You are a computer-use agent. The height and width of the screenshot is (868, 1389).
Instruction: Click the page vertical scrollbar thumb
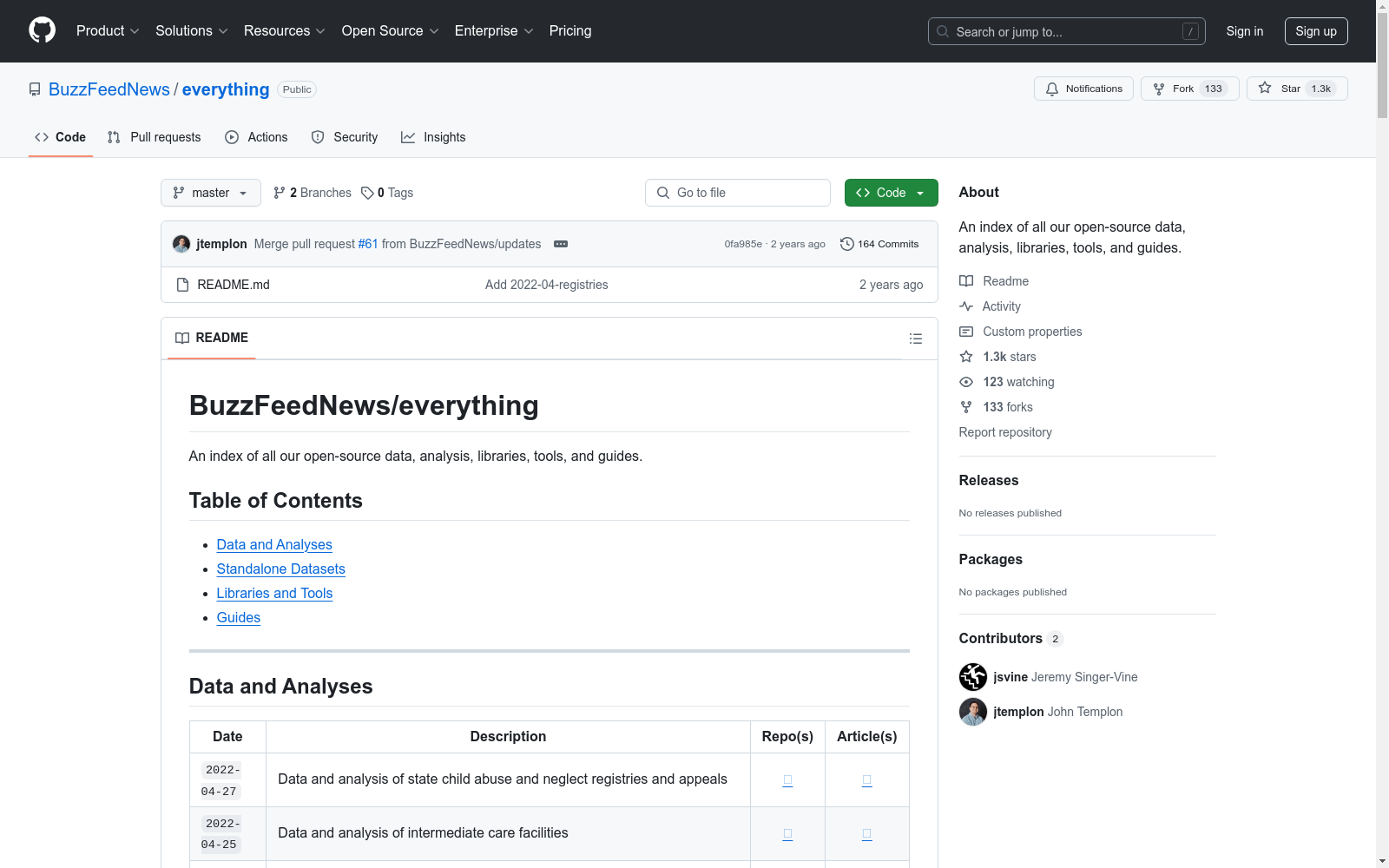tap(1383, 65)
